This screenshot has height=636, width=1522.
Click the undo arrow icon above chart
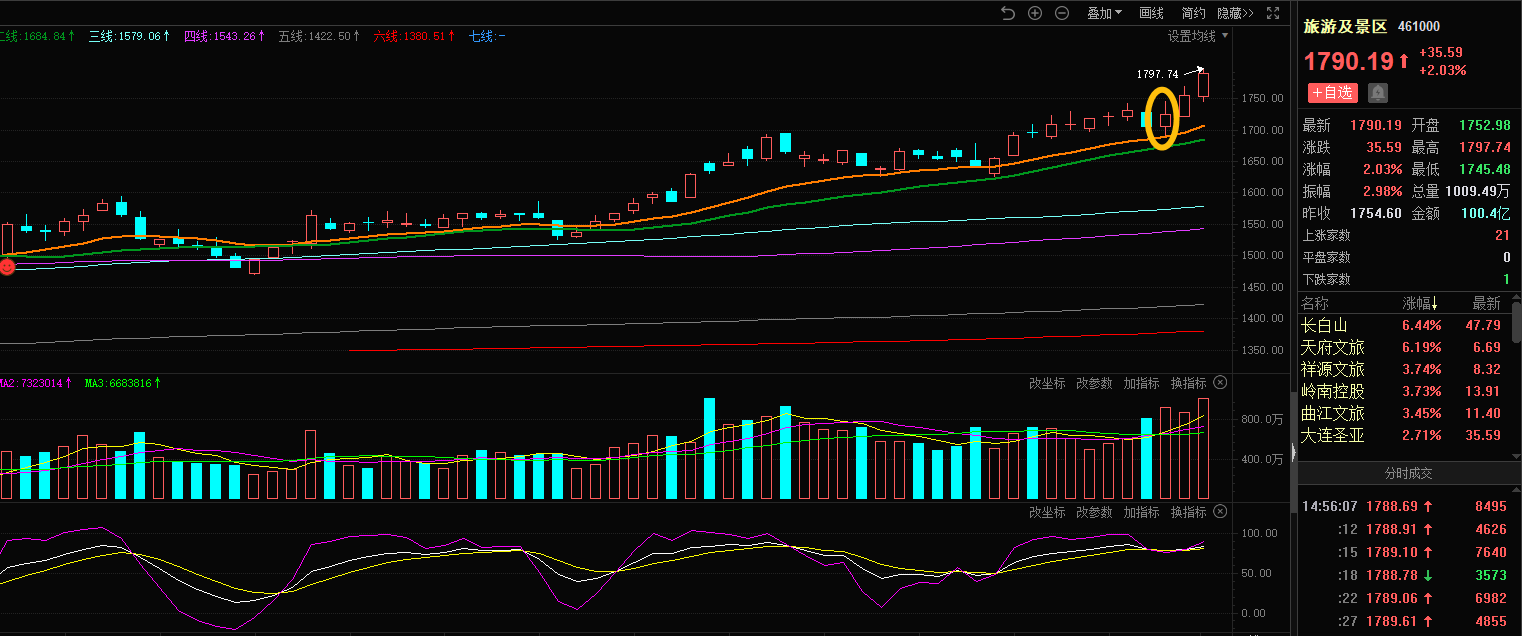tap(1007, 13)
